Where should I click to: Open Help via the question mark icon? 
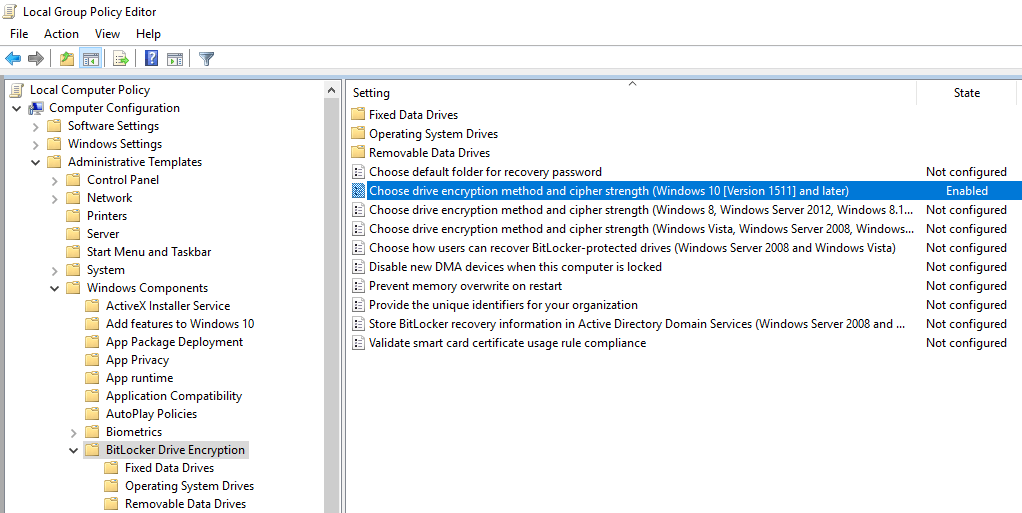[x=151, y=59]
